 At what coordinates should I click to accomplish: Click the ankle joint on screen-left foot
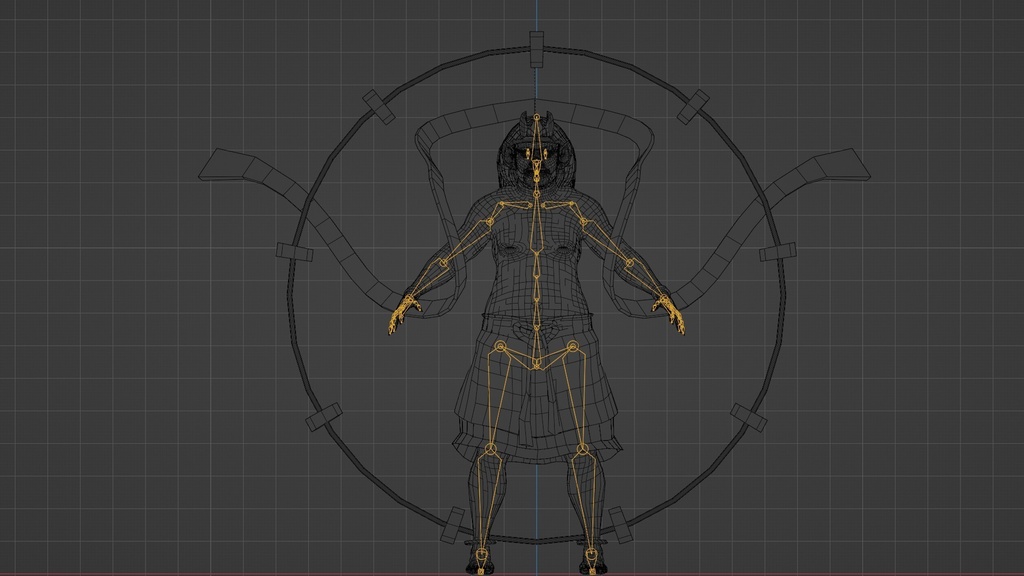coord(481,554)
